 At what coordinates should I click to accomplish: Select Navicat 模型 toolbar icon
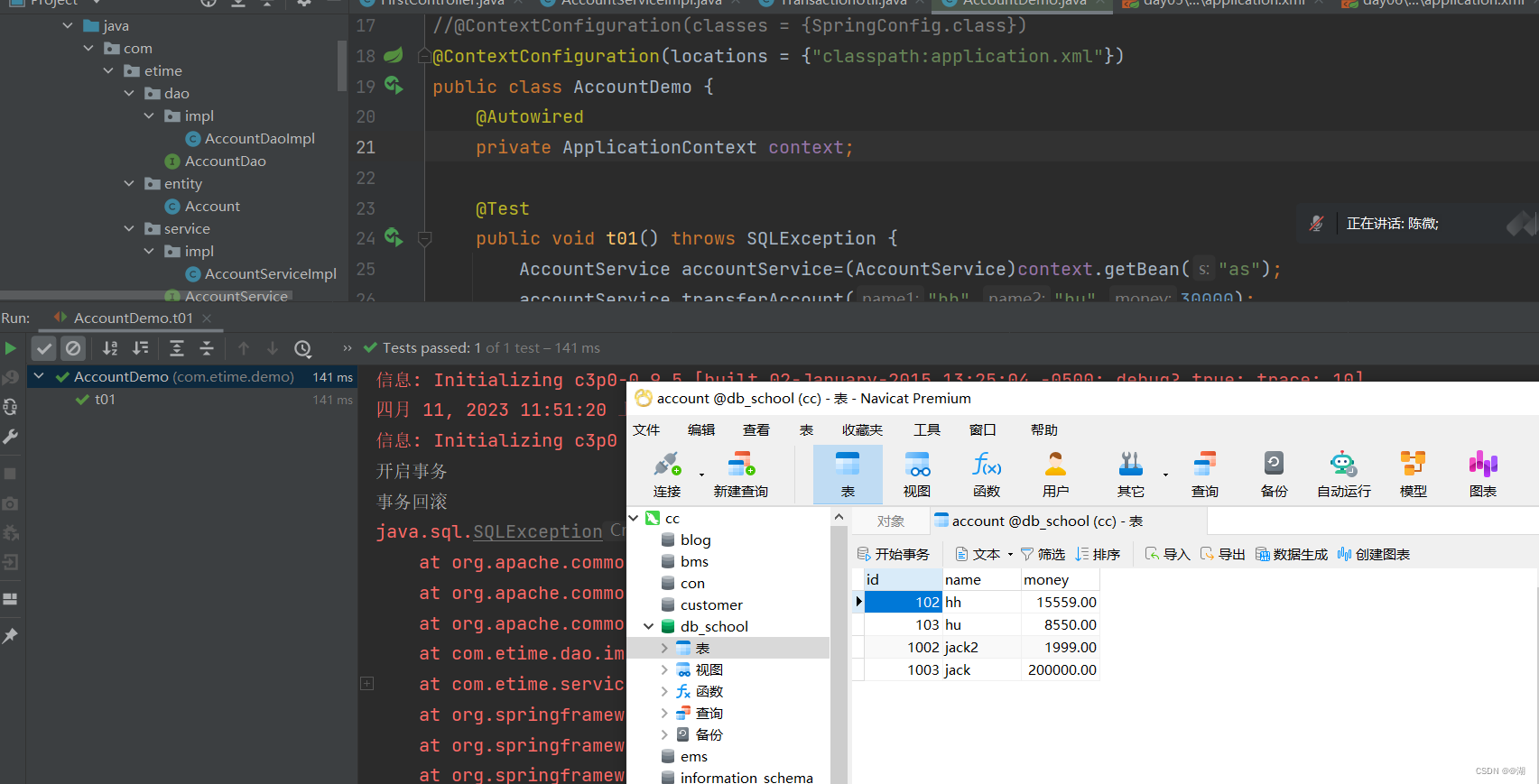tap(1414, 475)
